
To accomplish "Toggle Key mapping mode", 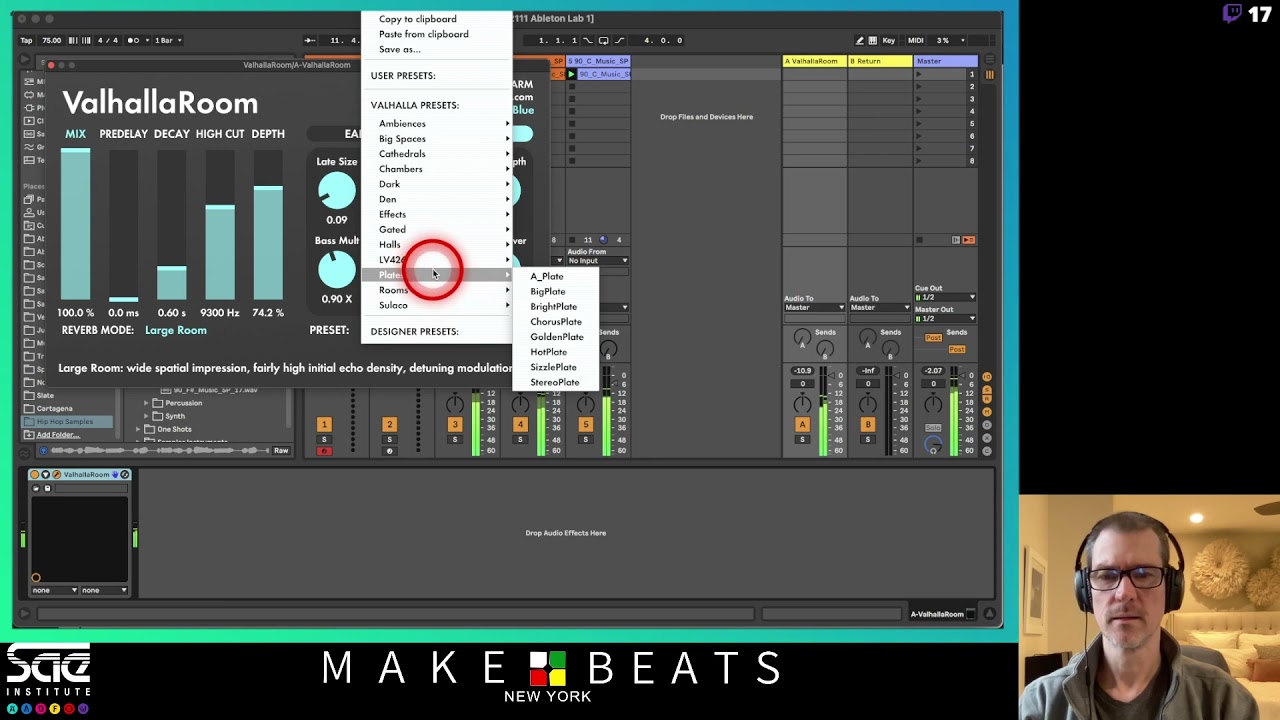I will [888, 40].
